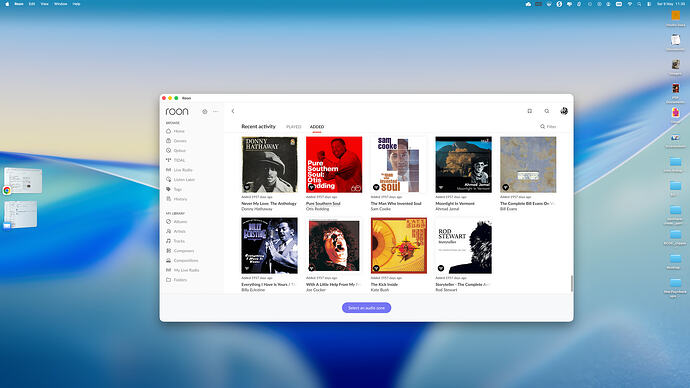Open Albums in My Library
The height and width of the screenshot is (388, 690).
176,222
